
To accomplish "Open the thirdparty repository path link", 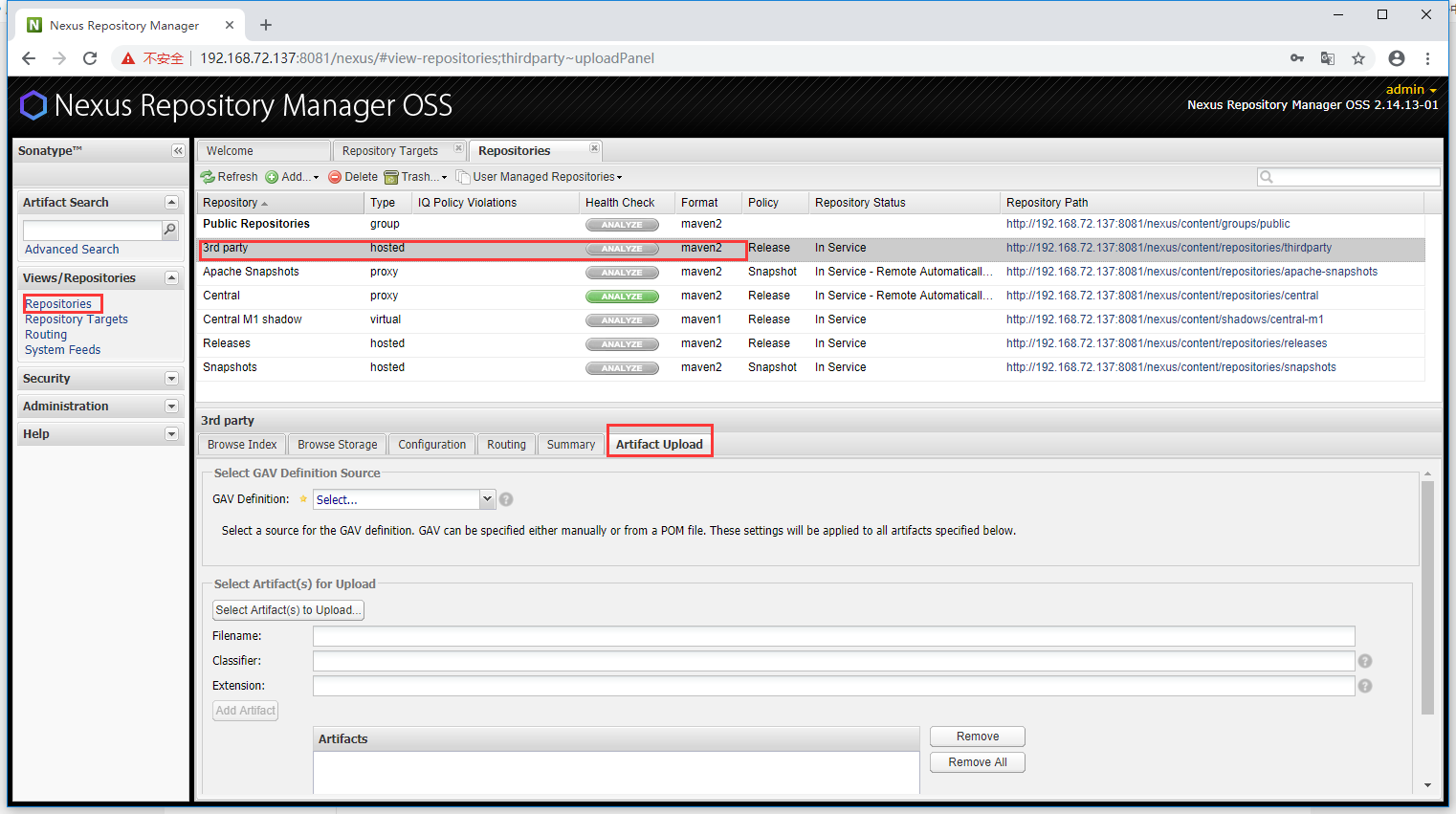I will [x=1169, y=248].
